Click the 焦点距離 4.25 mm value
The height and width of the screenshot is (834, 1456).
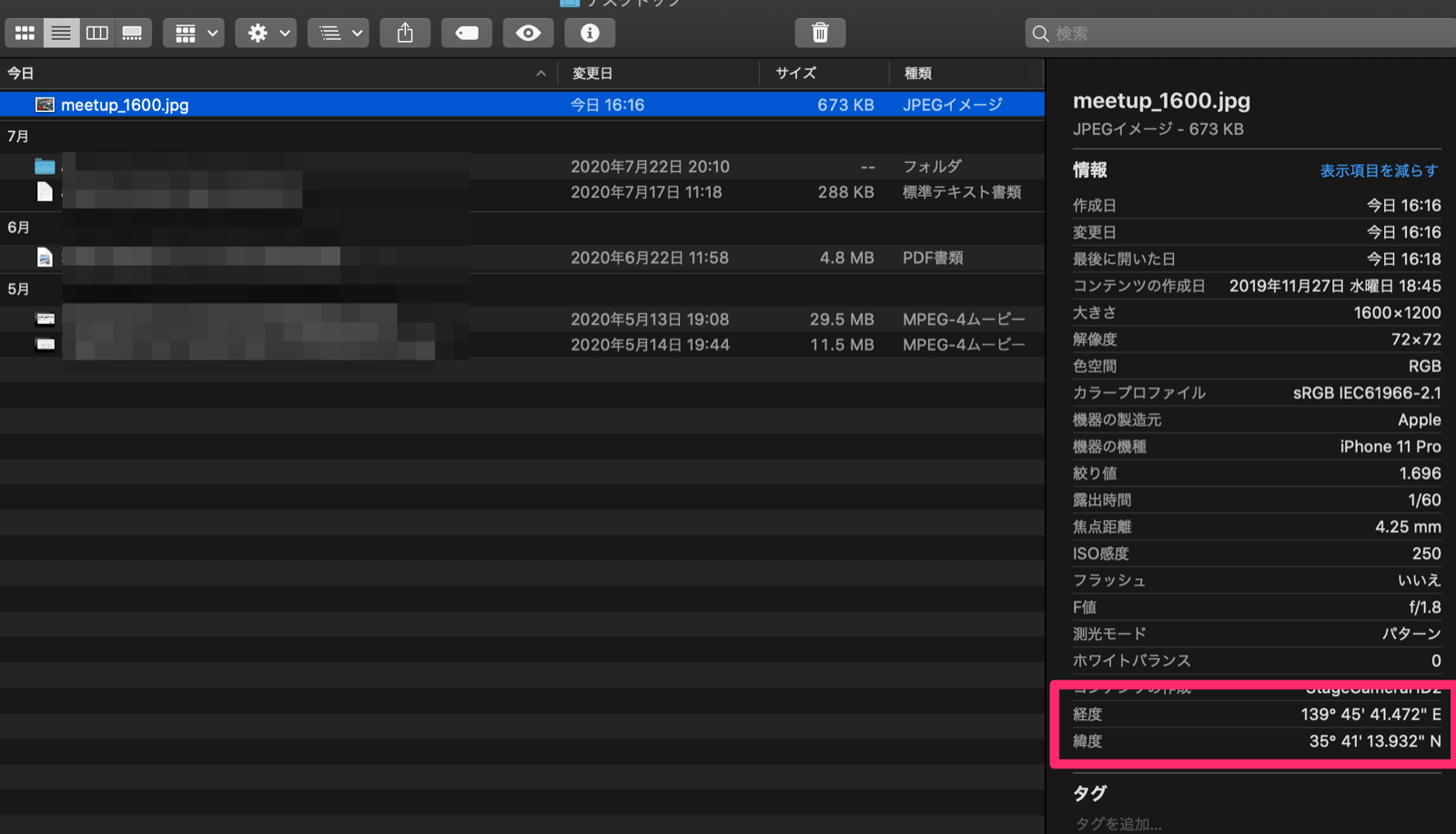(x=1408, y=527)
